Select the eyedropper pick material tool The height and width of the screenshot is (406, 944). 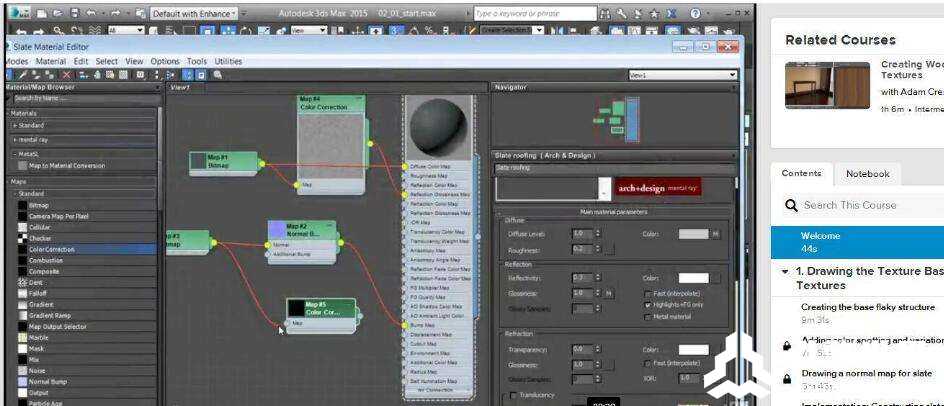point(22,75)
